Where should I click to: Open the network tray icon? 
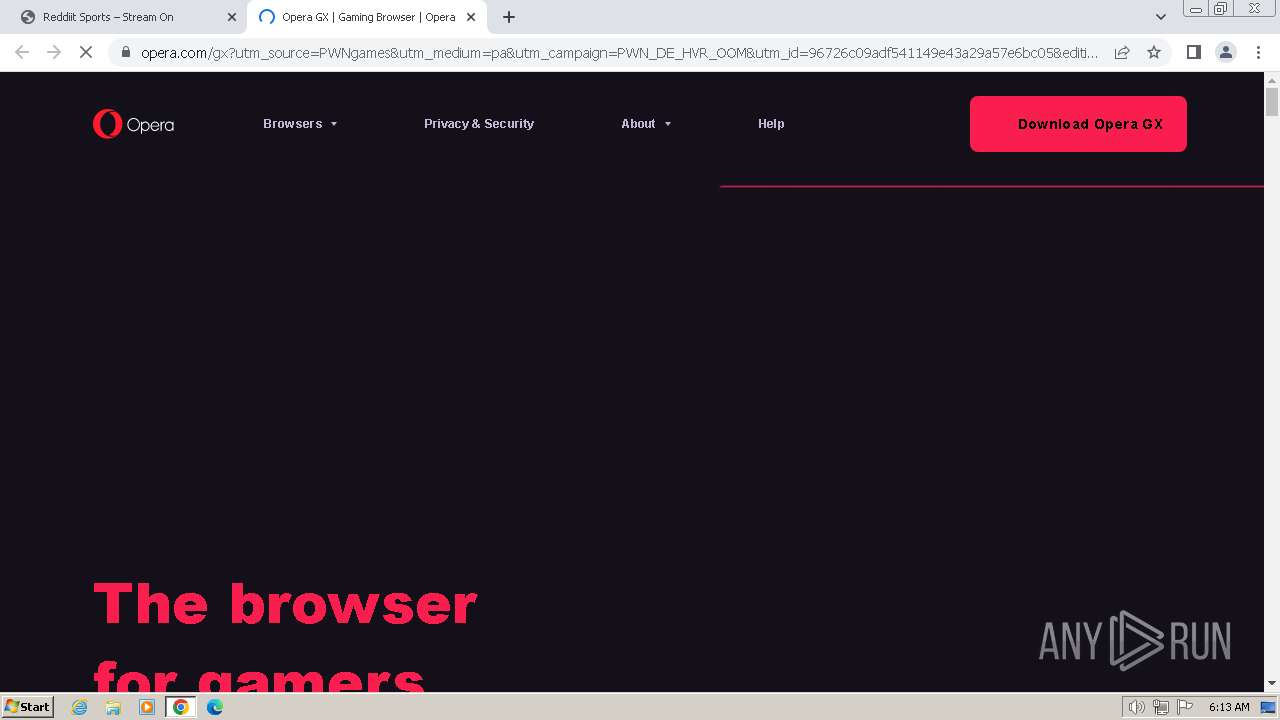coord(1160,707)
